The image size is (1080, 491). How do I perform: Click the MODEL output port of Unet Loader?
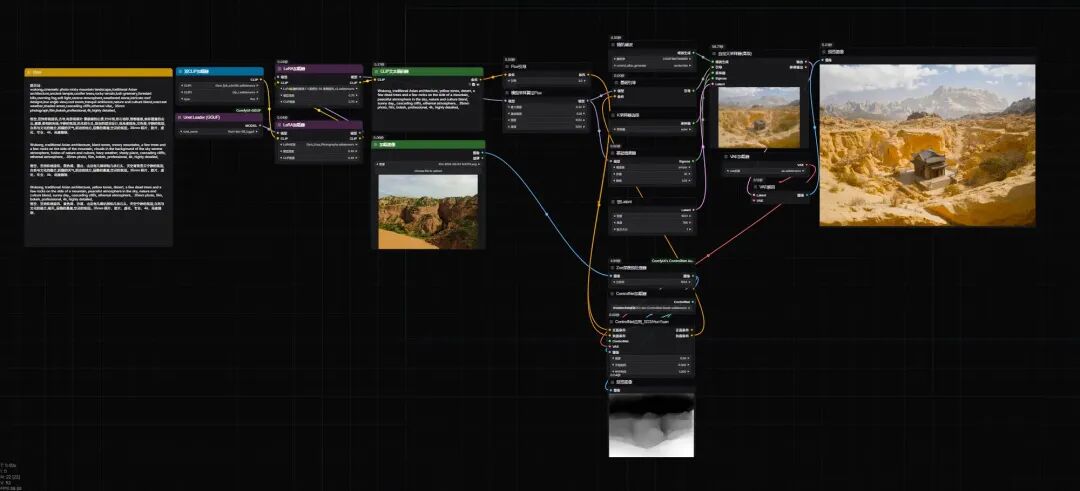pos(259,125)
